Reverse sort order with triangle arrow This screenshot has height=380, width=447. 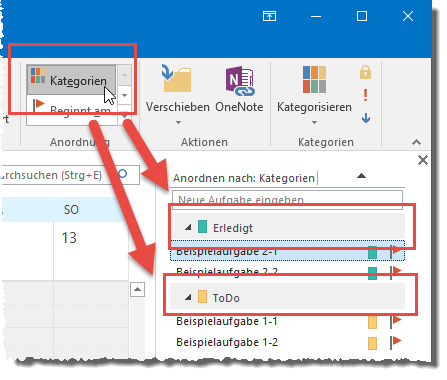[361, 176]
